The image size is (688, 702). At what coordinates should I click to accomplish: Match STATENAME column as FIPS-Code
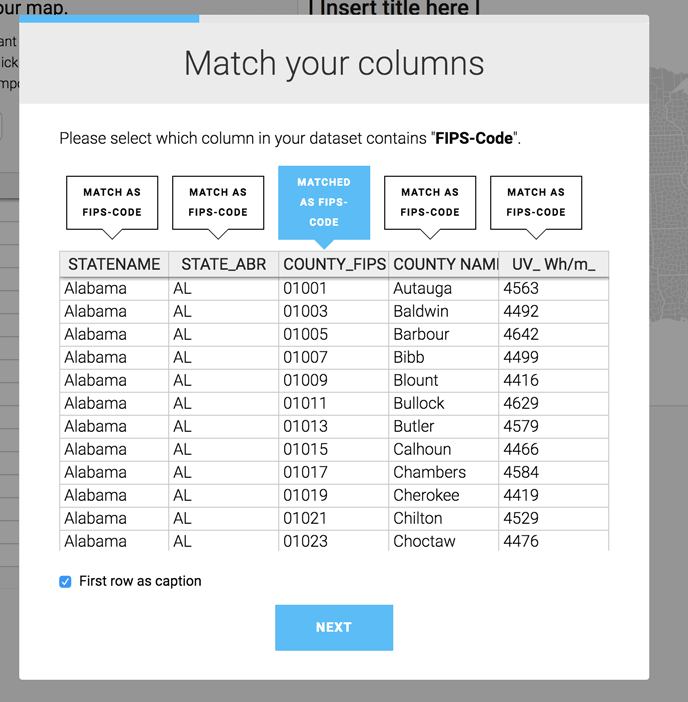112,202
